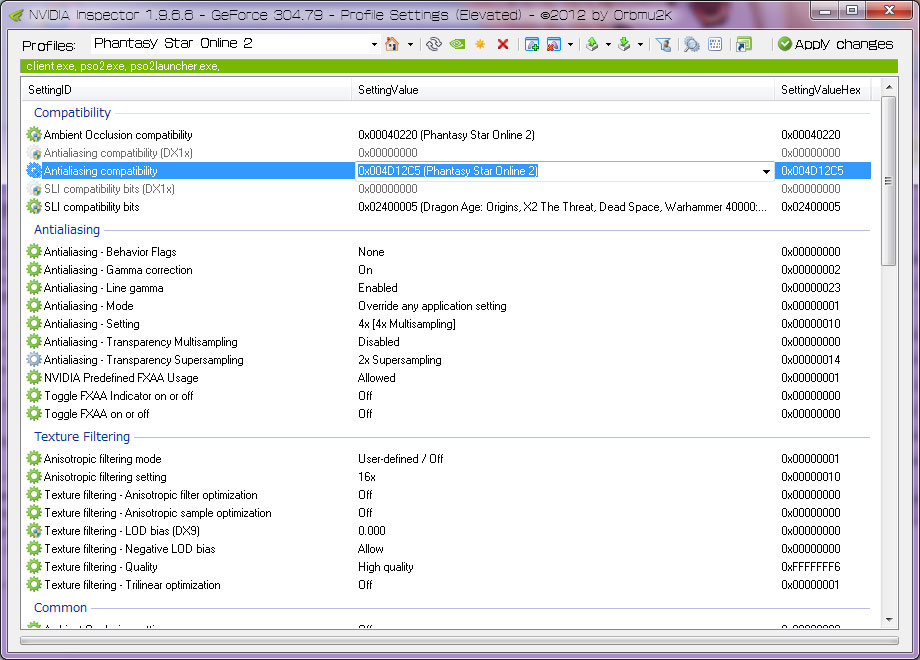The height and width of the screenshot is (660, 920).
Task: Click the value 4x [4x Multisampling]
Action: 407,324
